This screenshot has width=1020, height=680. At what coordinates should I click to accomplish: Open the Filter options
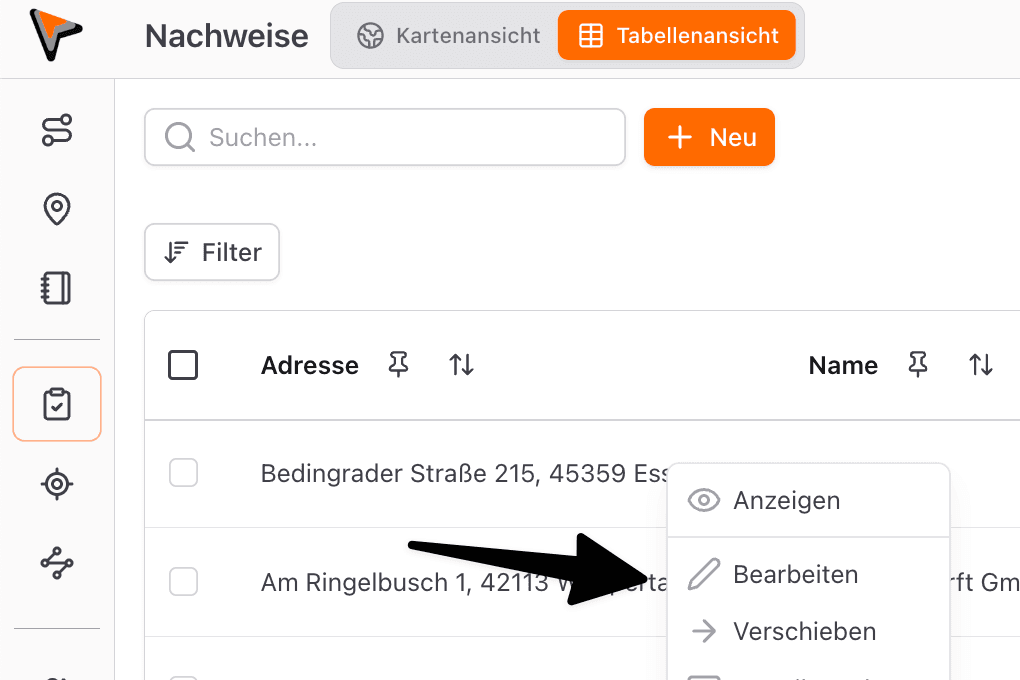(x=211, y=252)
